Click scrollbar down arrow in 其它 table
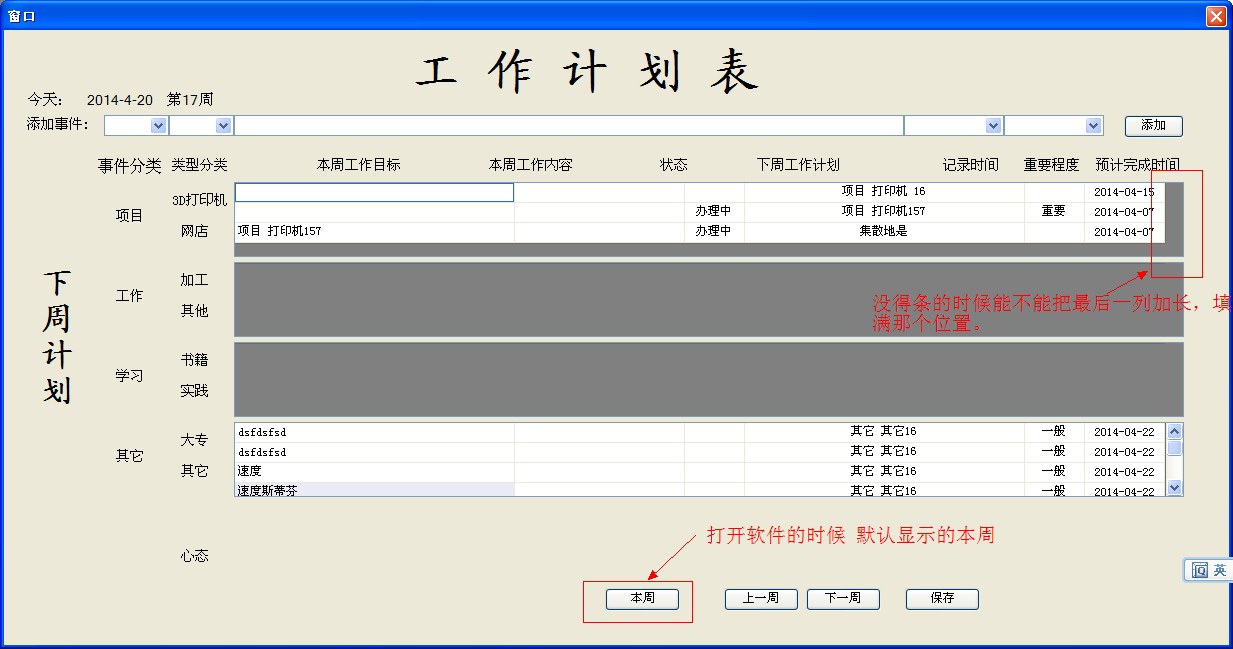This screenshot has height=649, width=1233. pyautogui.click(x=1174, y=487)
